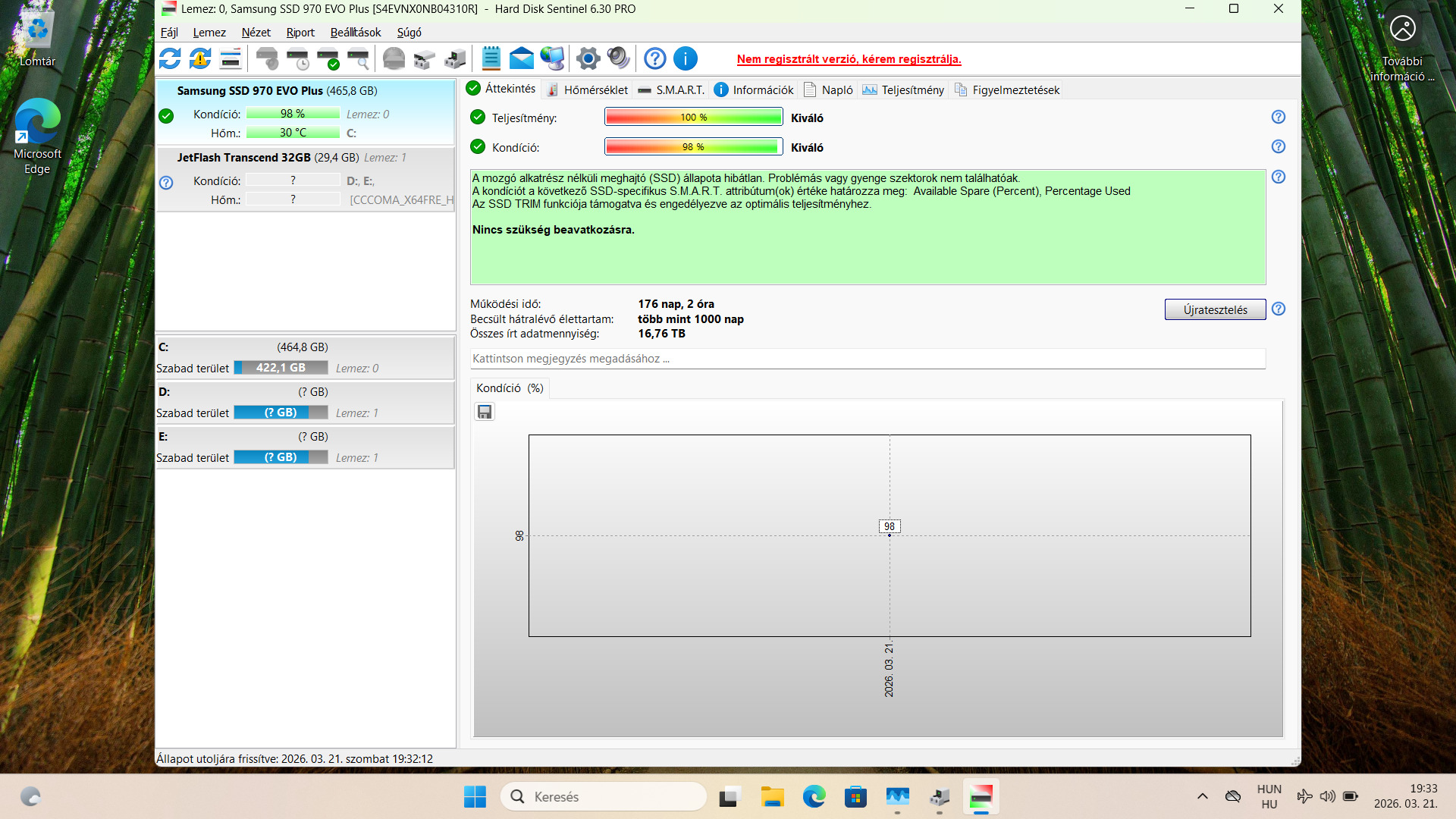Click the speaker sound icon in toolbar
This screenshot has height=819, width=1456.
pos(618,58)
